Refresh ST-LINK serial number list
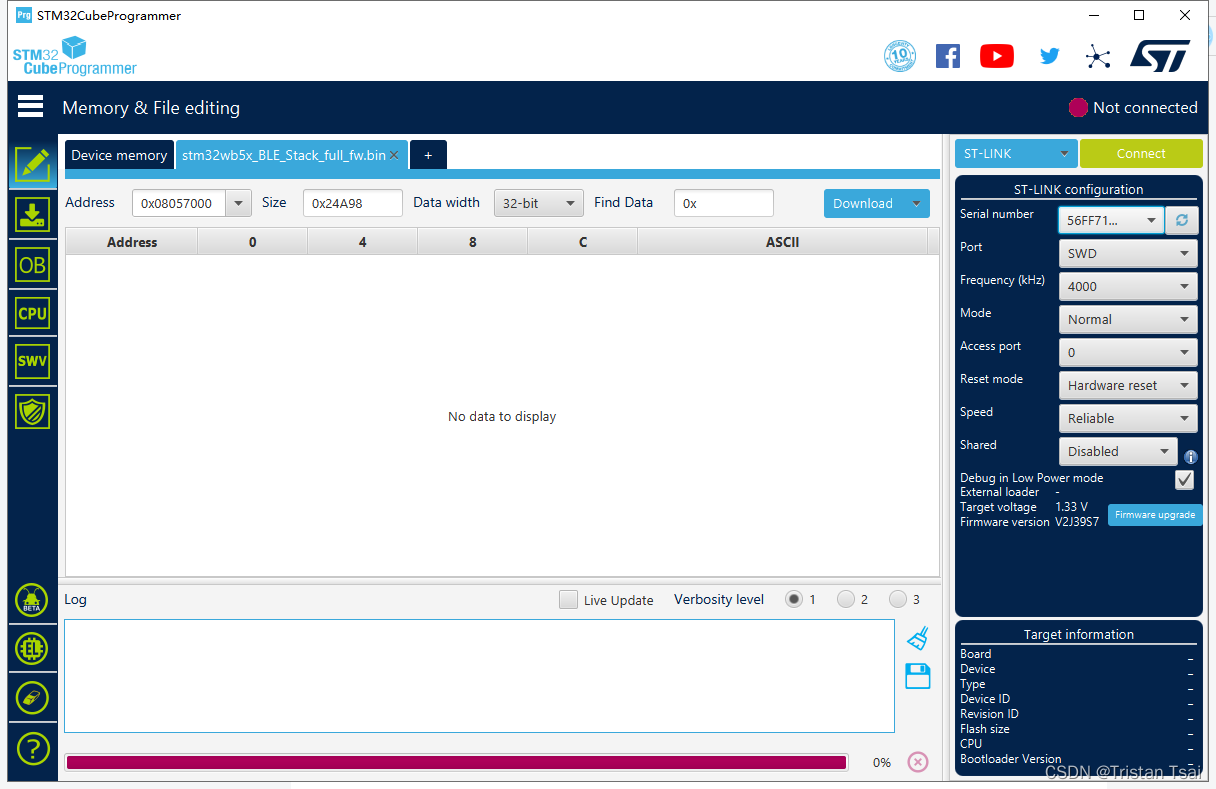This screenshot has height=789, width=1216. (1182, 220)
